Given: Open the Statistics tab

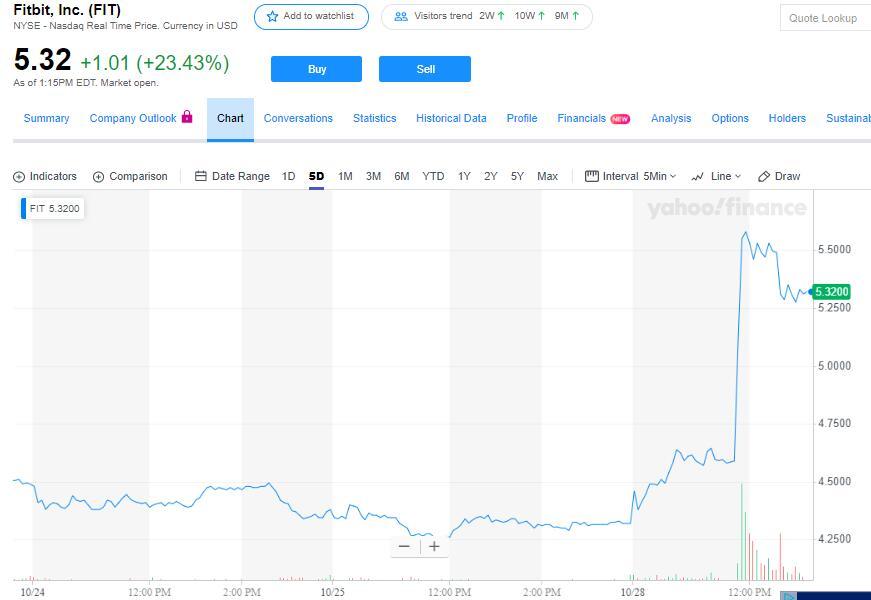Looking at the screenshot, I should click(374, 118).
